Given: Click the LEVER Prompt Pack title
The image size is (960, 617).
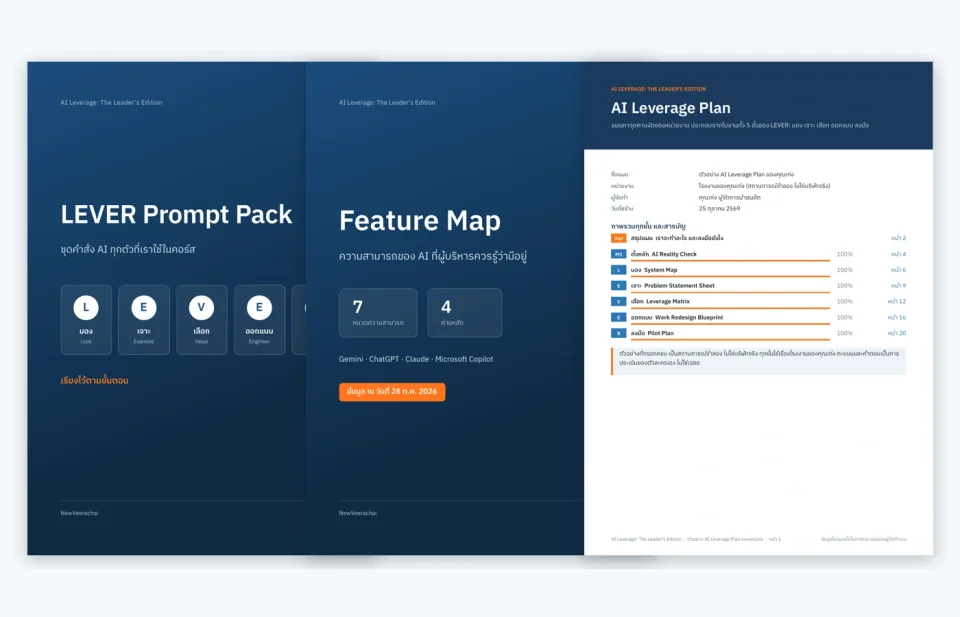Looking at the screenshot, I should [x=176, y=215].
